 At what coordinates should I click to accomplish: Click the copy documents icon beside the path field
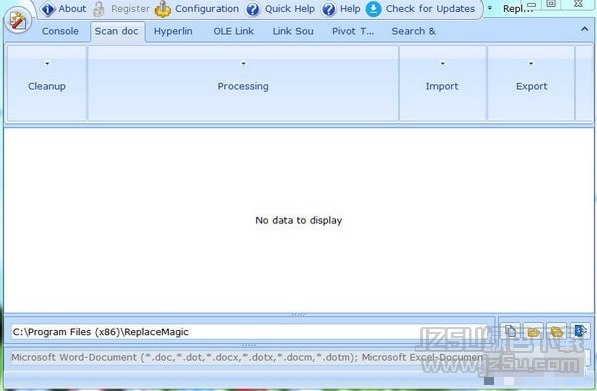pyautogui.click(x=511, y=331)
